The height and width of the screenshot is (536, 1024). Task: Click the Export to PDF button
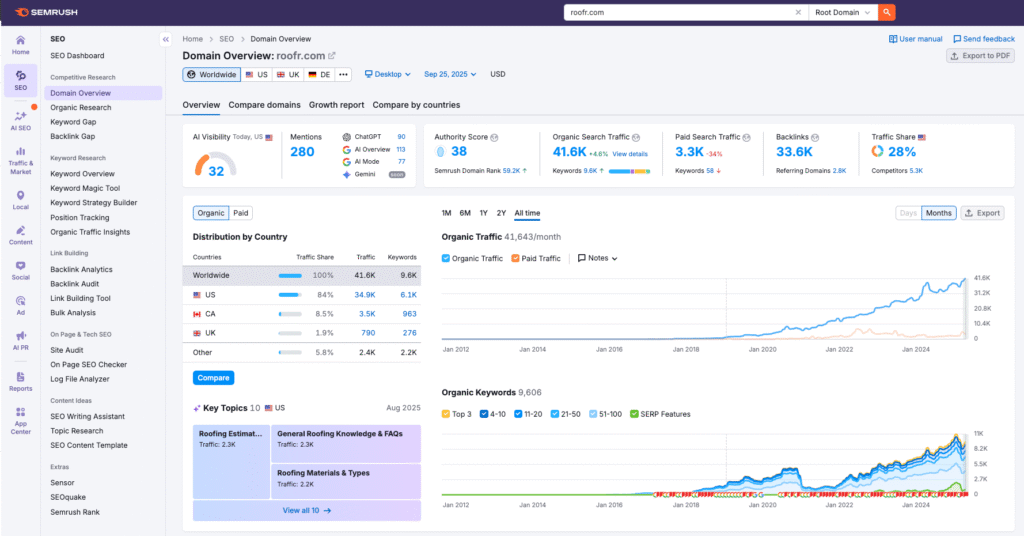[980, 56]
